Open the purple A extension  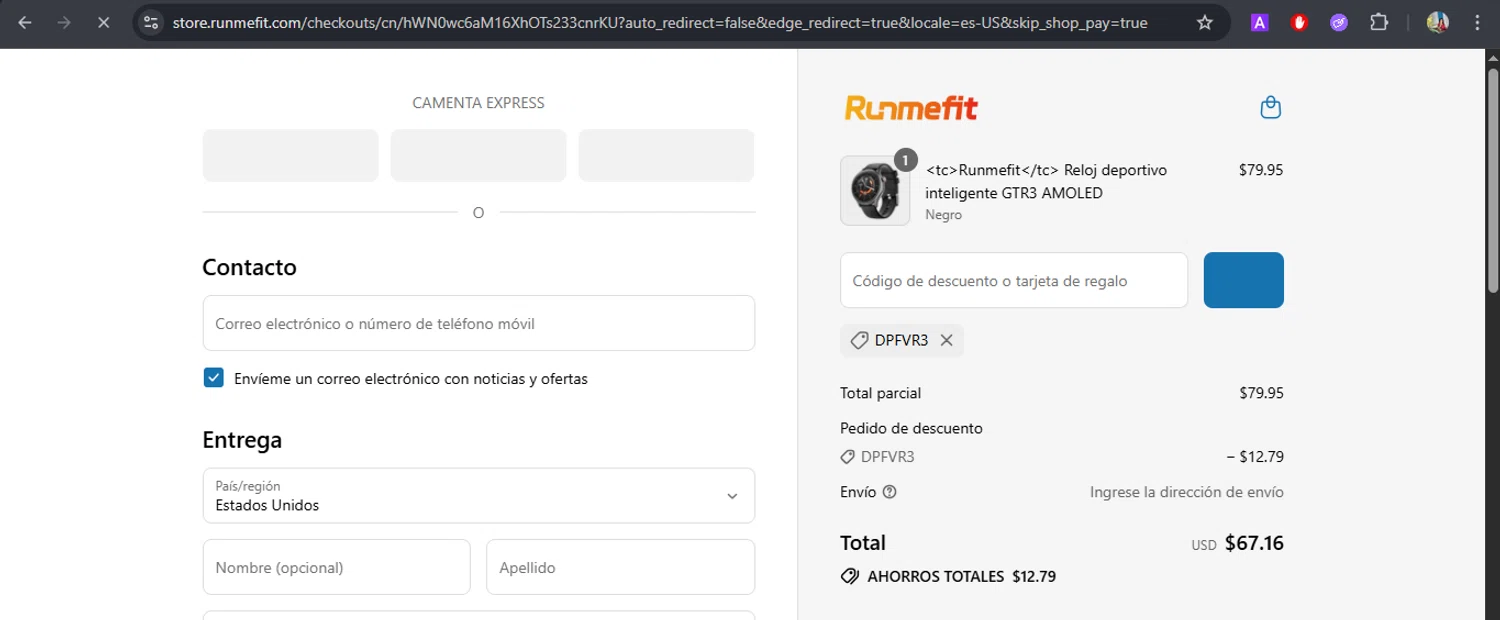coord(1260,22)
